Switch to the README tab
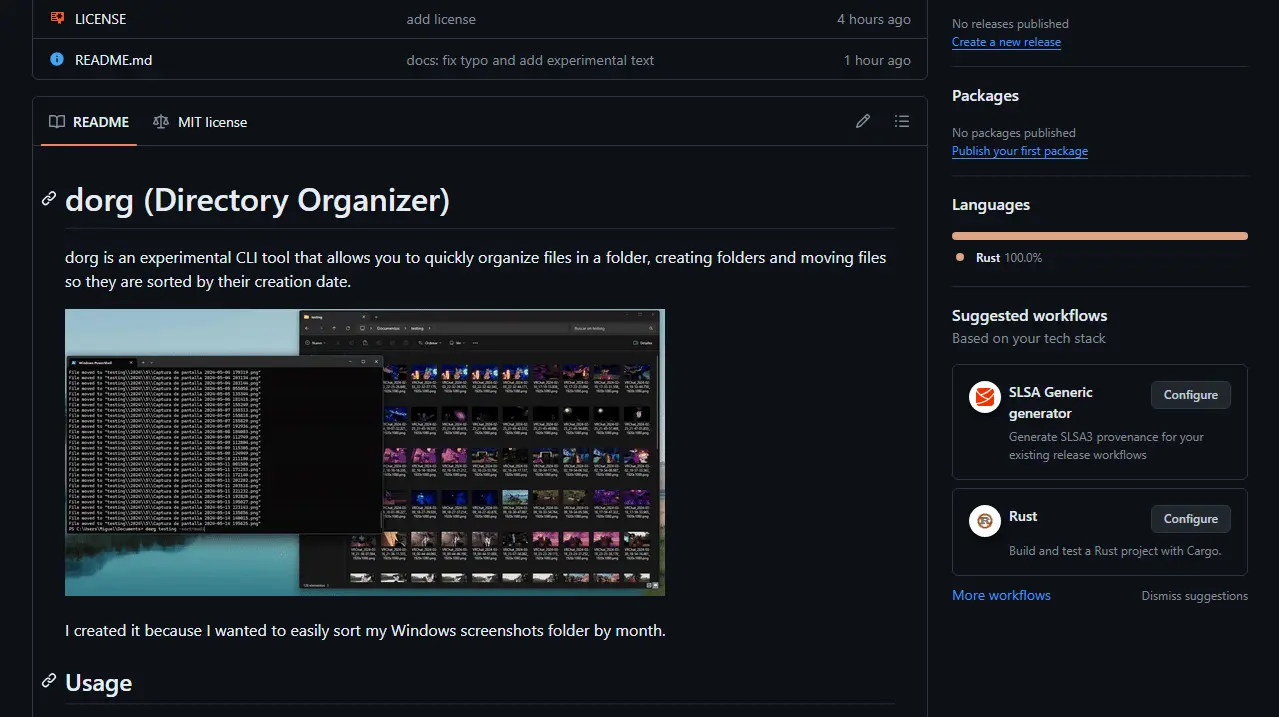Viewport: 1279px width, 717px height. coord(90,122)
